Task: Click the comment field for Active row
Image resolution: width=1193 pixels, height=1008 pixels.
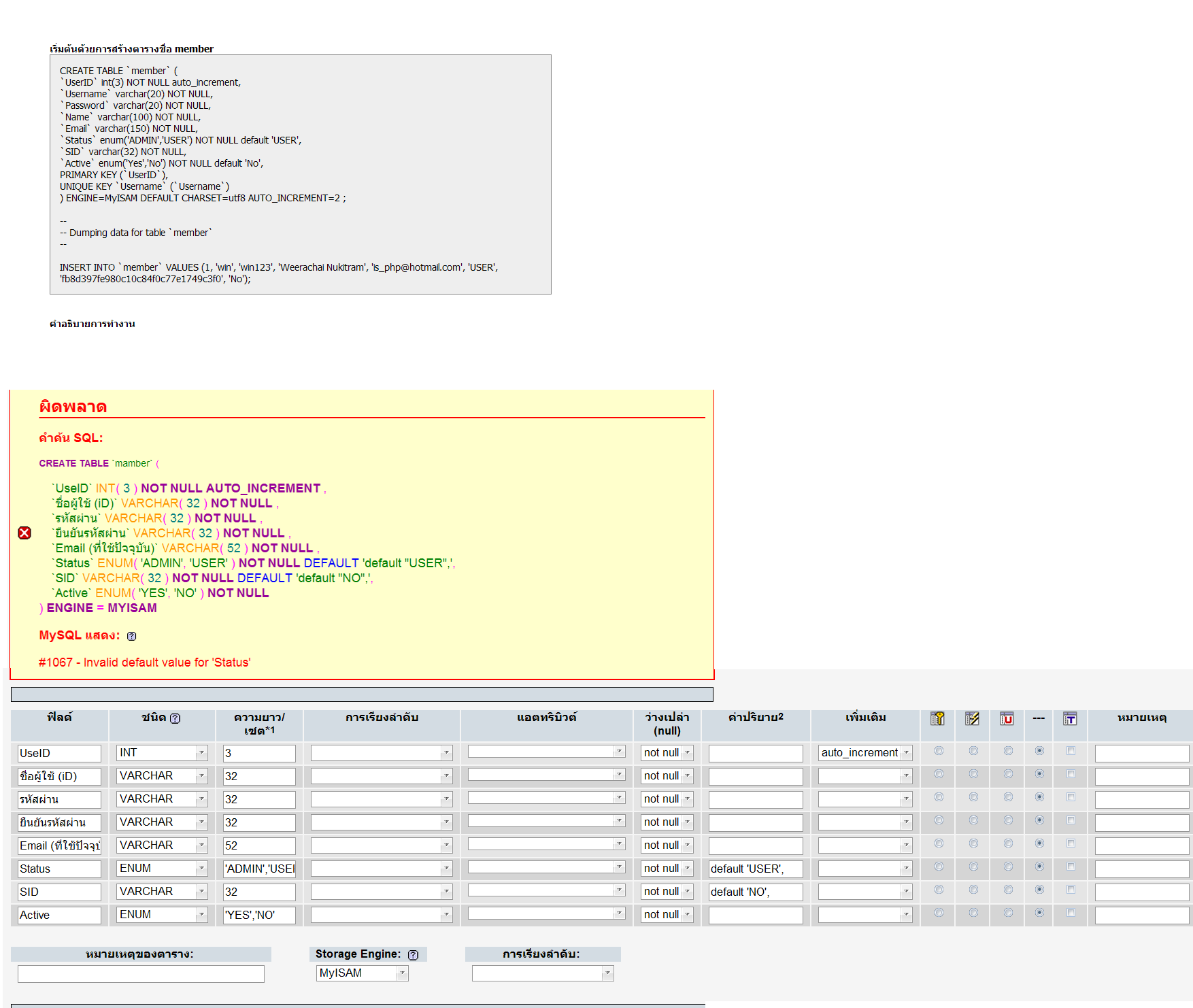Action: click(1142, 915)
